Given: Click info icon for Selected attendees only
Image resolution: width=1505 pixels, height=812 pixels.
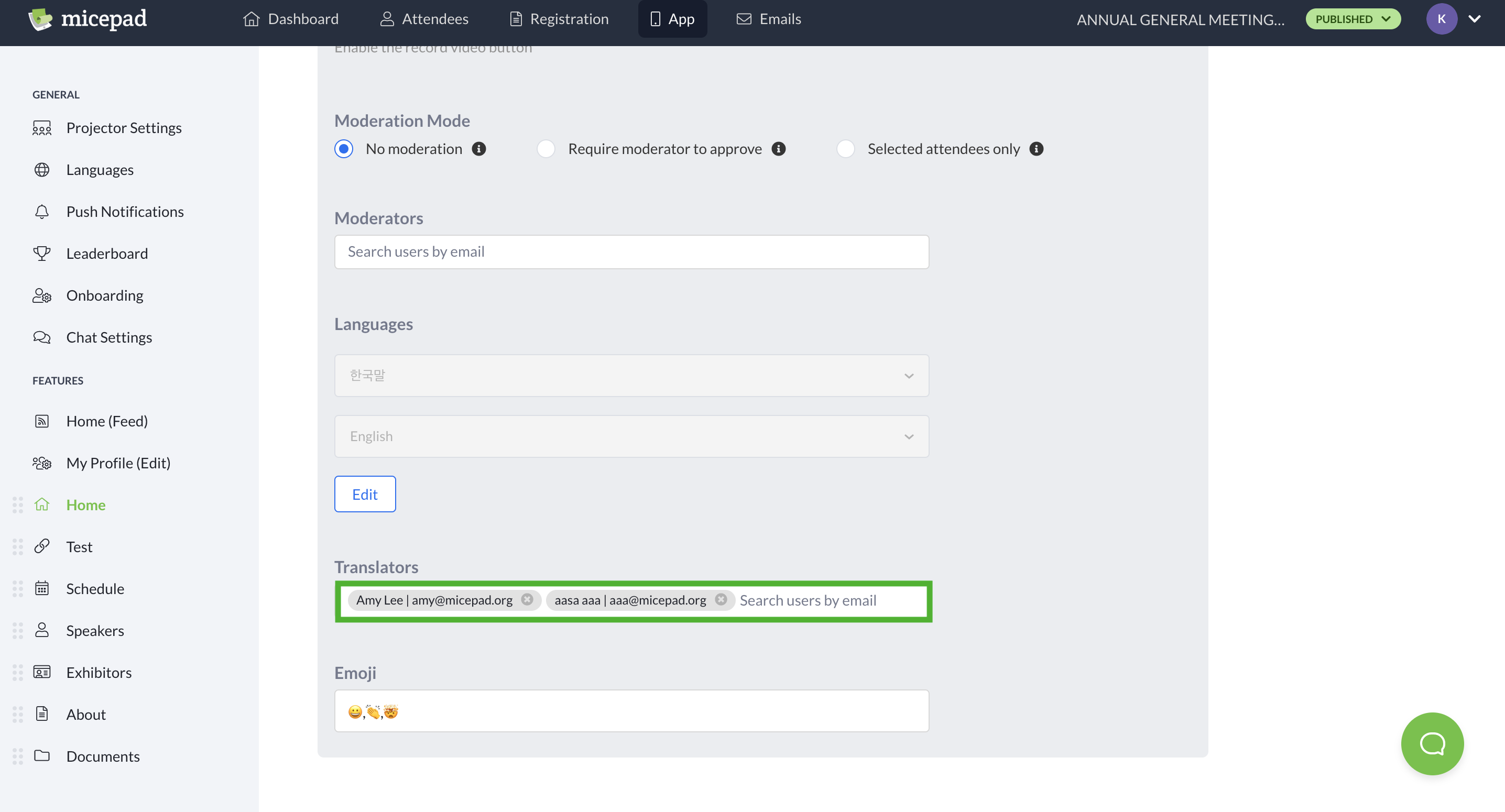Looking at the screenshot, I should tap(1036, 149).
